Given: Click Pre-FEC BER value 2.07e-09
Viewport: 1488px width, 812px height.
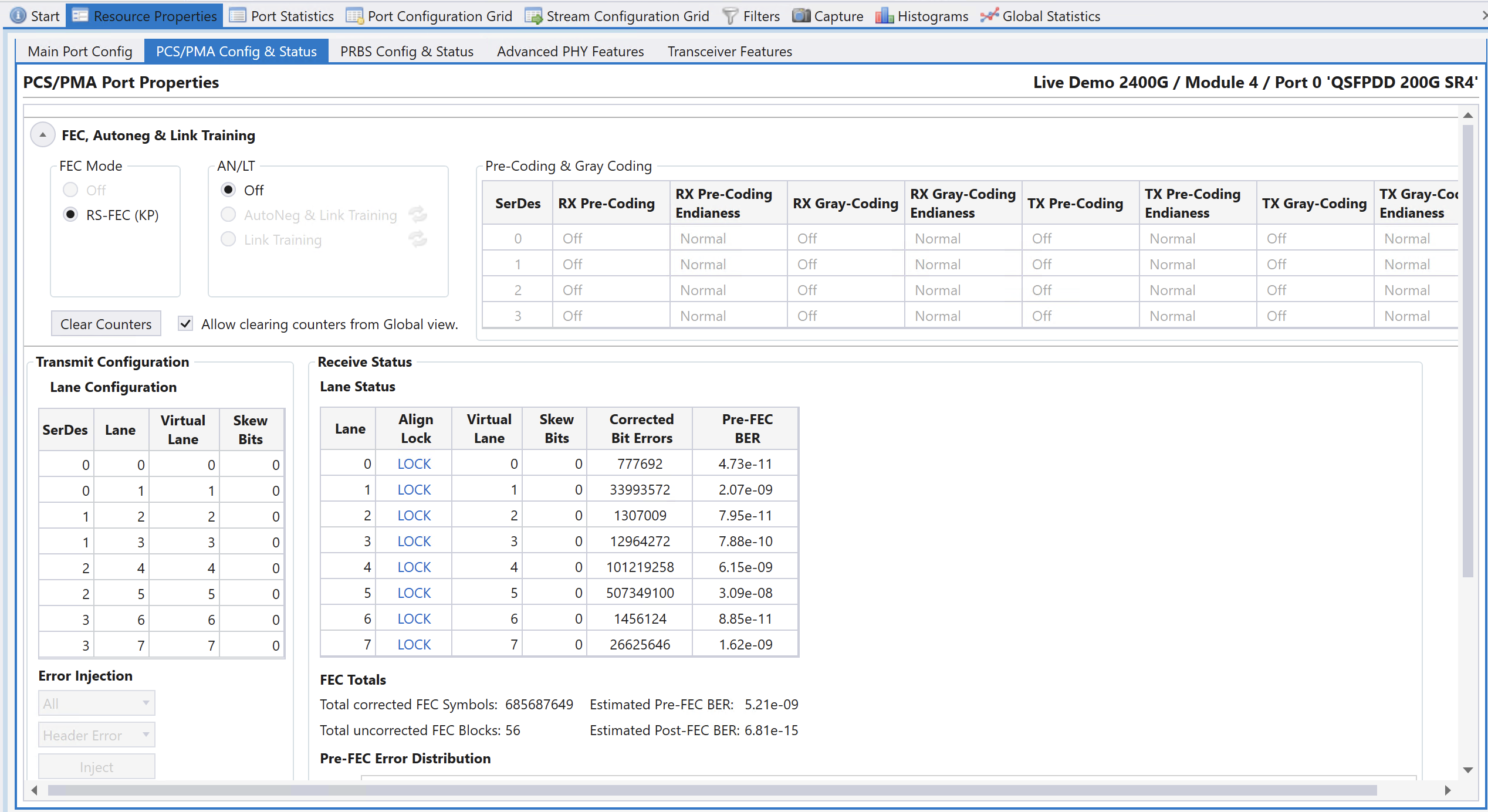Looking at the screenshot, I should (745, 489).
